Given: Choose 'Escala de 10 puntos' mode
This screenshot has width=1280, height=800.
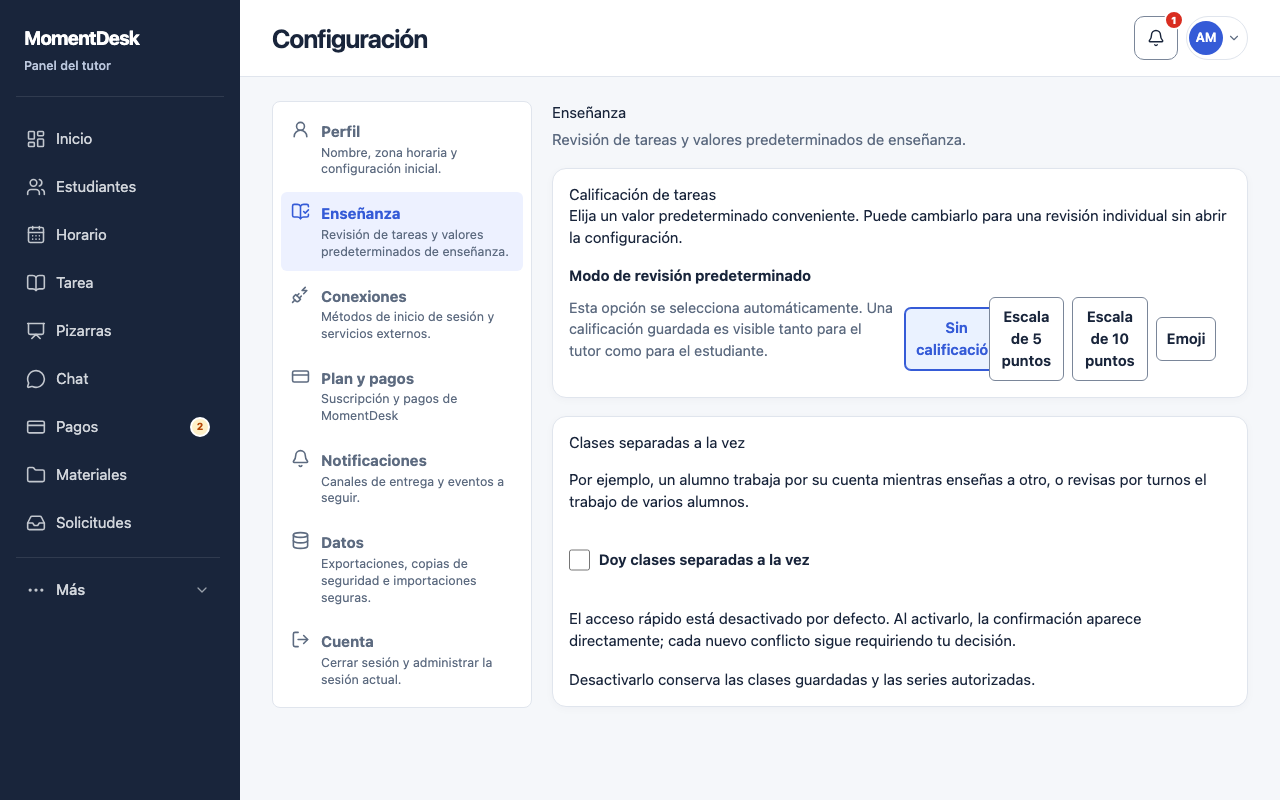Looking at the screenshot, I should click(x=1110, y=339).
